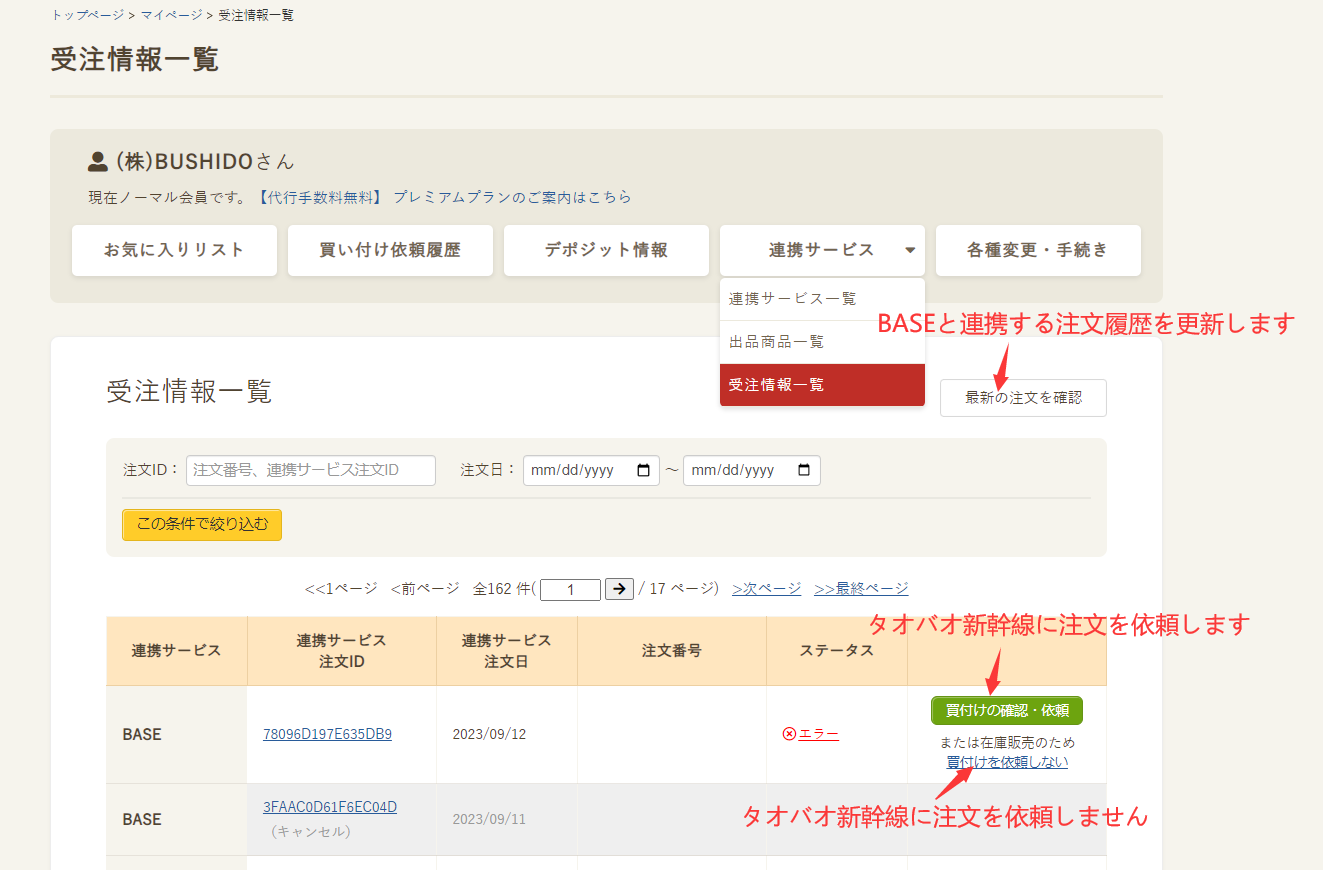Click the yellow この条件で絞り込む filter button
The image size is (1323, 870).
(201, 524)
